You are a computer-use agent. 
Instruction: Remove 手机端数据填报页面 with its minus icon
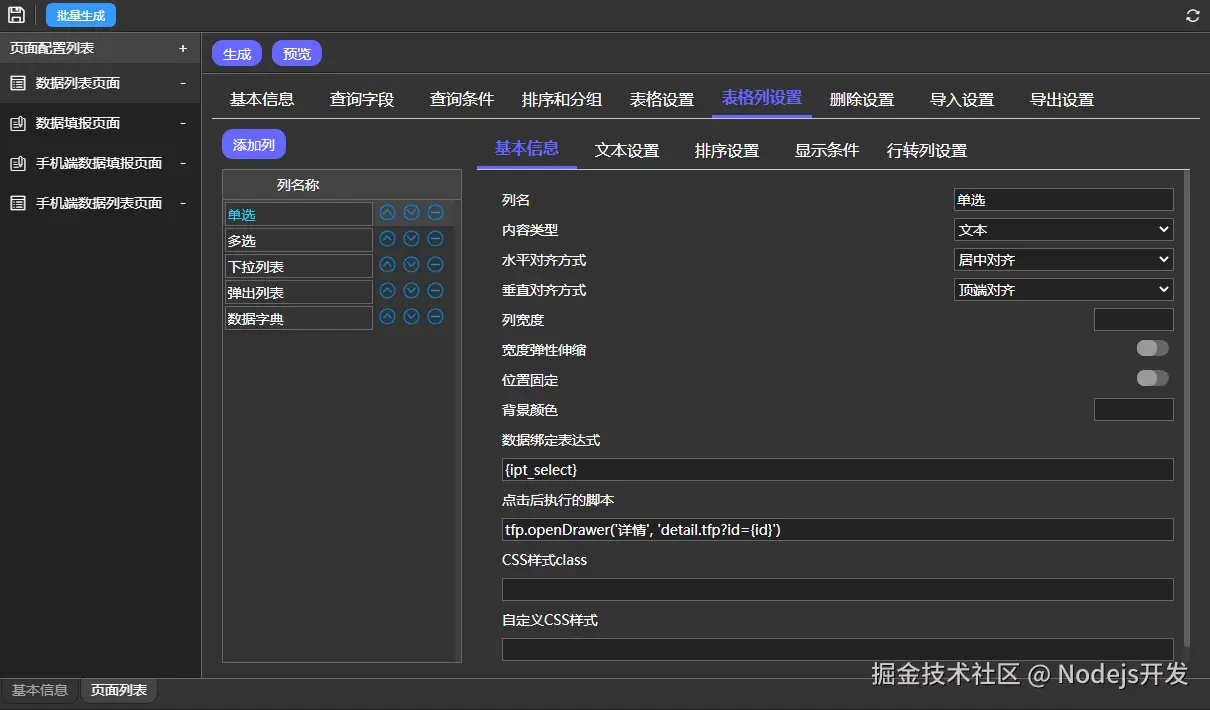pos(183,163)
